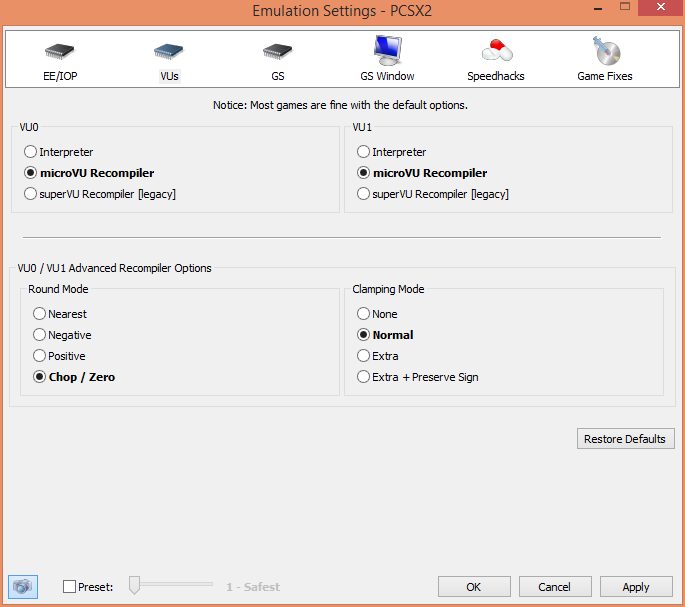
Task: Switch to the GS Window monitor icon
Action: [387, 50]
